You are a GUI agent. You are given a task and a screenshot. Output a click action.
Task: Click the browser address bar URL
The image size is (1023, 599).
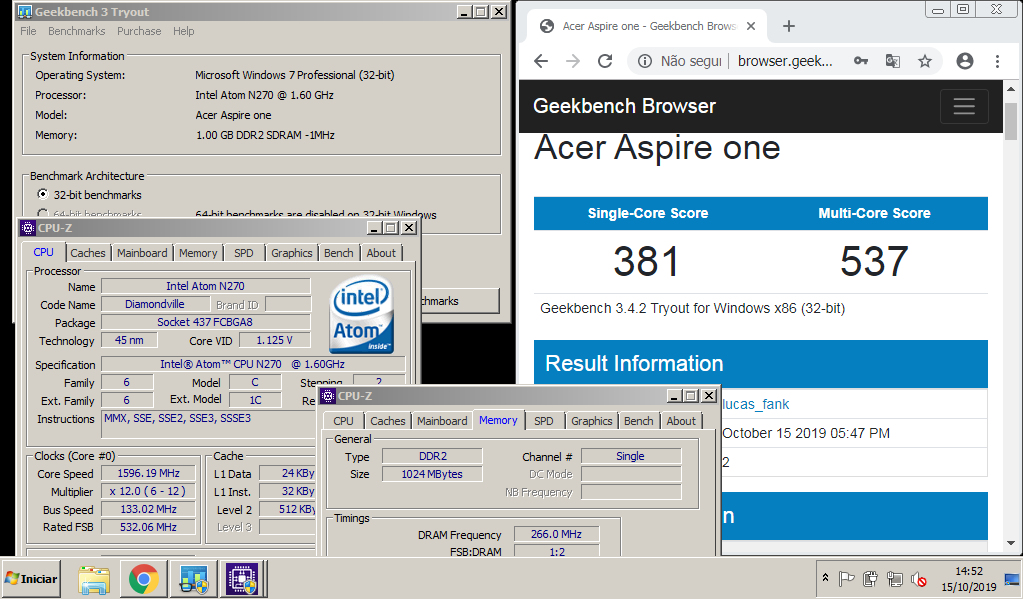click(785, 61)
